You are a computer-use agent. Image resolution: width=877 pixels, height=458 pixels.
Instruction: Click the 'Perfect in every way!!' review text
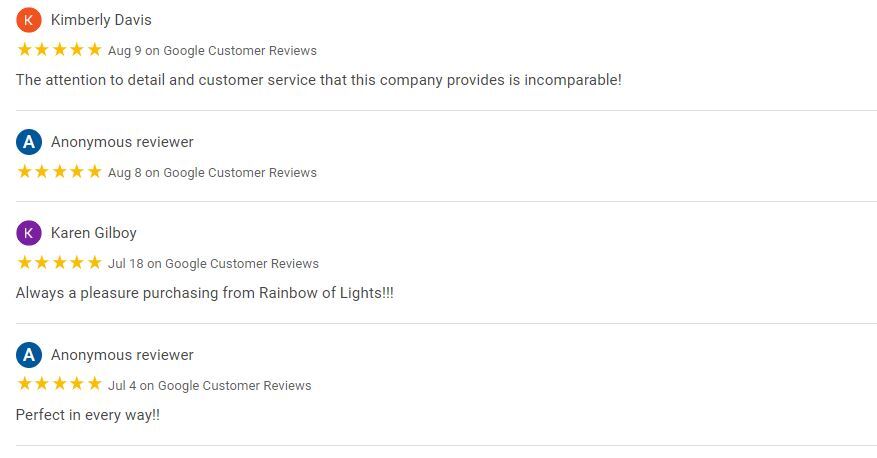88,415
